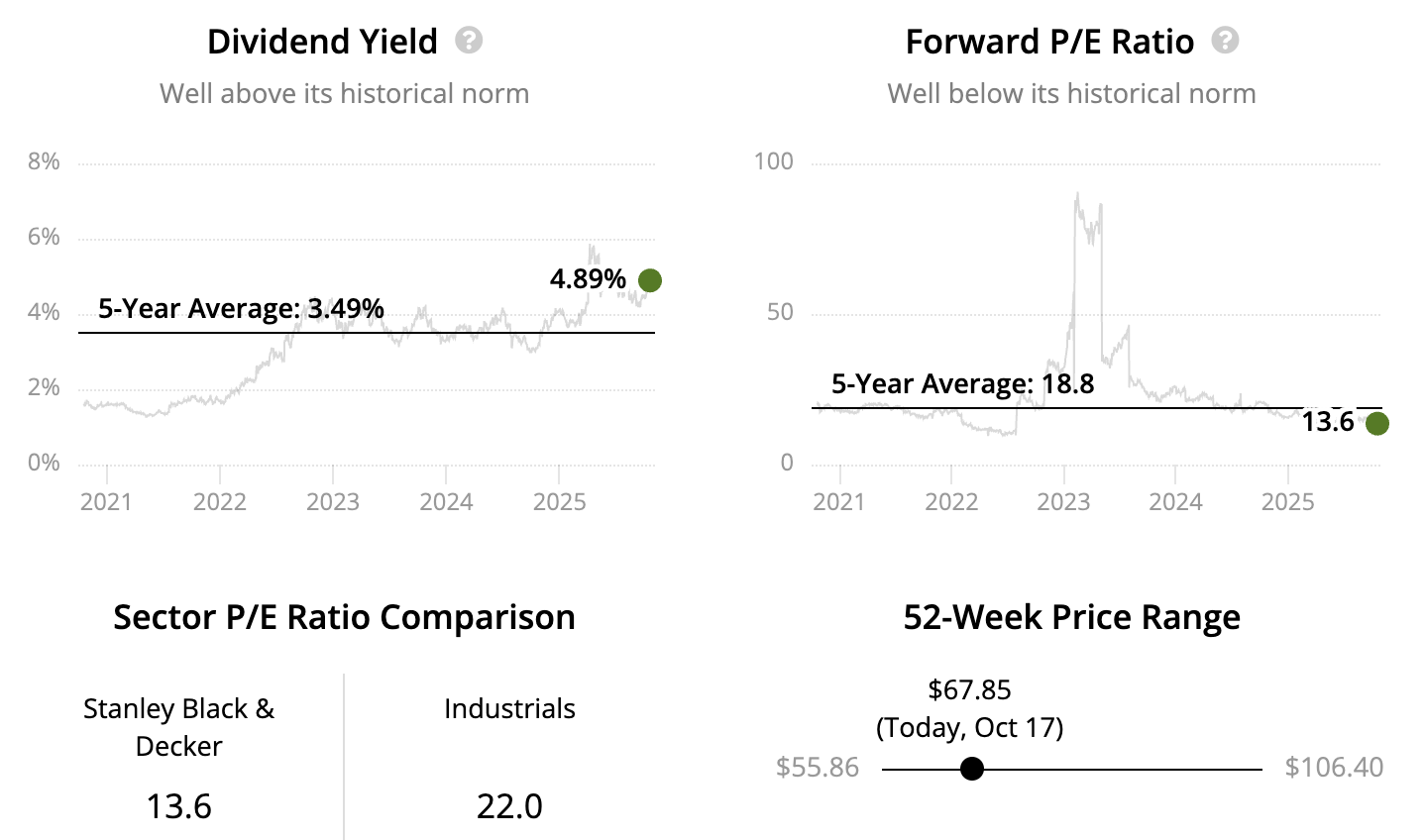Click the 2023 label on dividend yield chart
The height and width of the screenshot is (840, 1425).
click(333, 501)
